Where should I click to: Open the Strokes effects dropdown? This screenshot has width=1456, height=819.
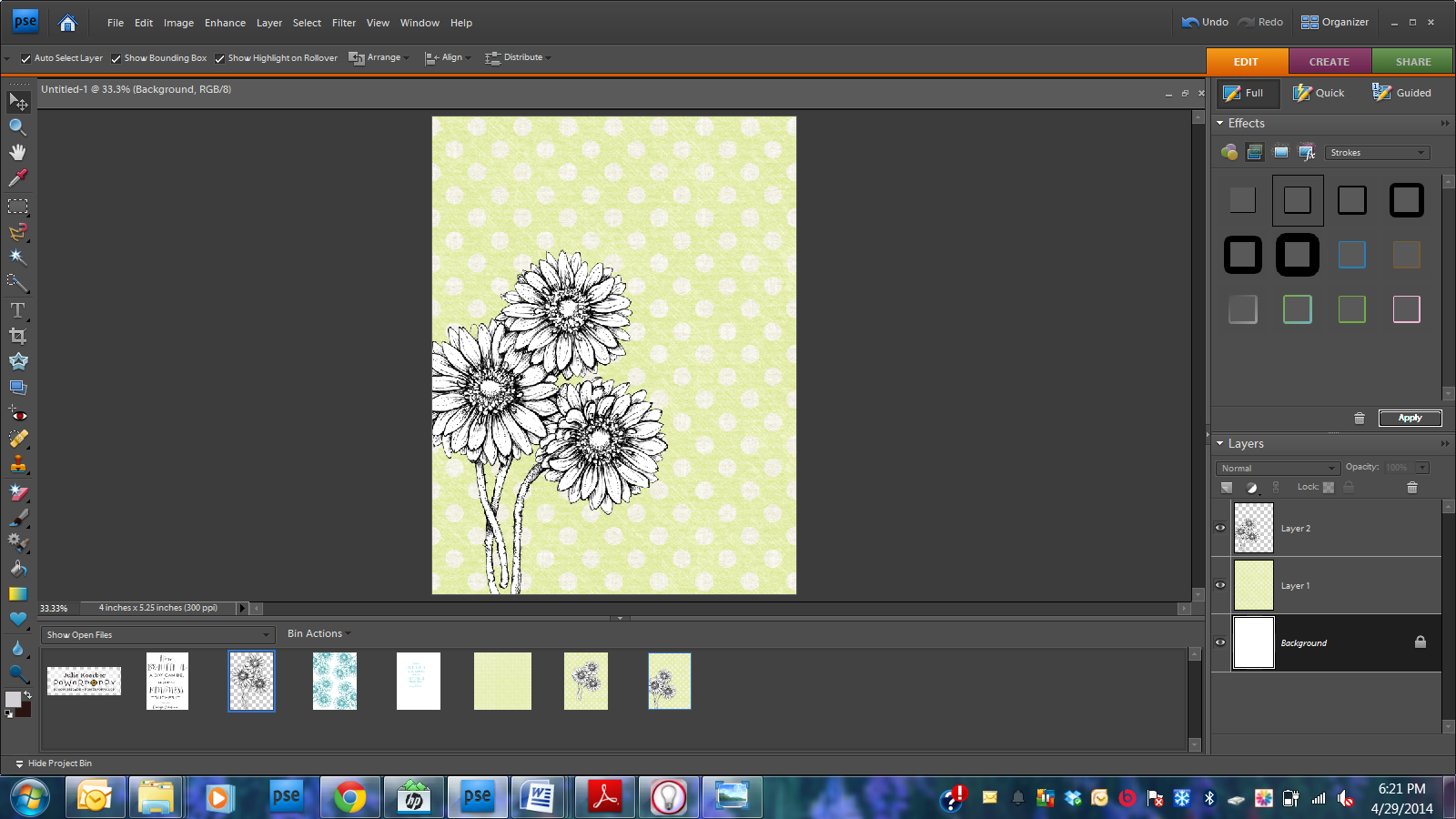(x=1377, y=153)
